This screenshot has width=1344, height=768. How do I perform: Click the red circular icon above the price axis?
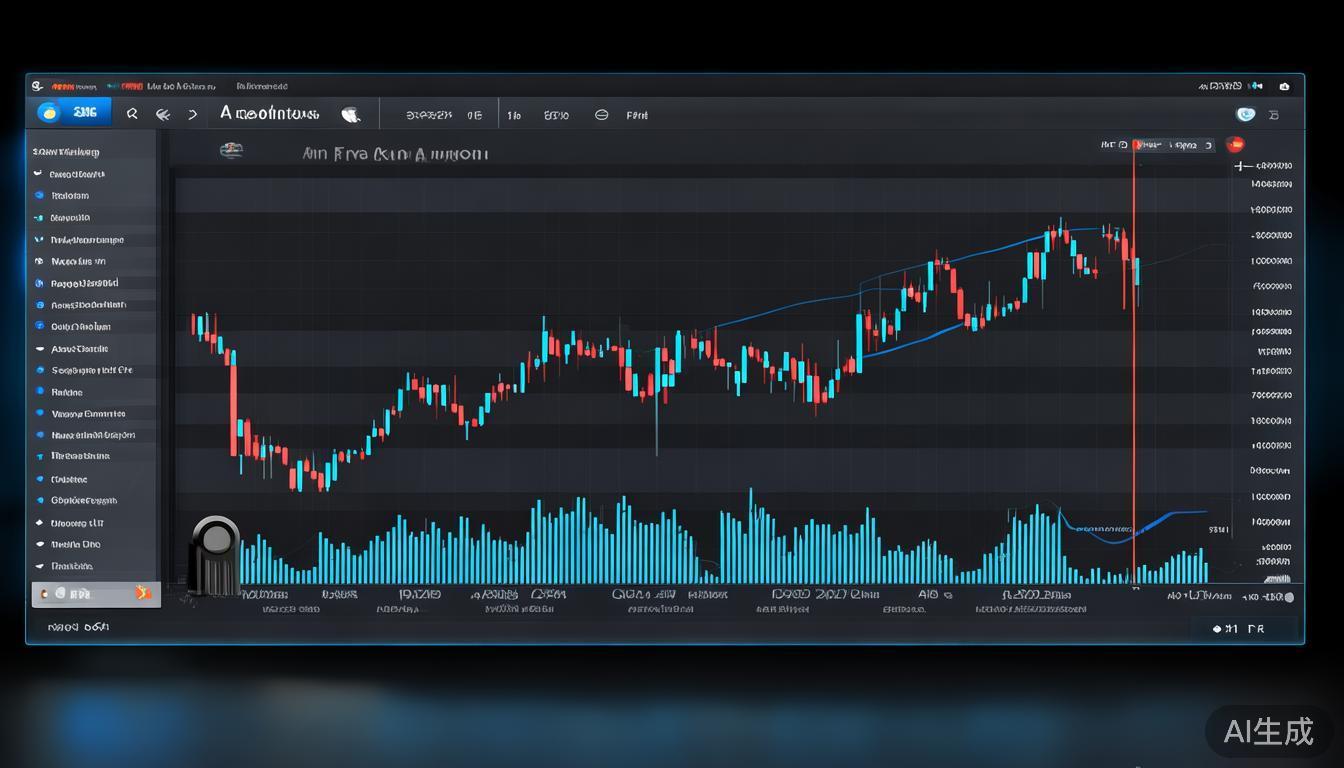point(1235,145)
